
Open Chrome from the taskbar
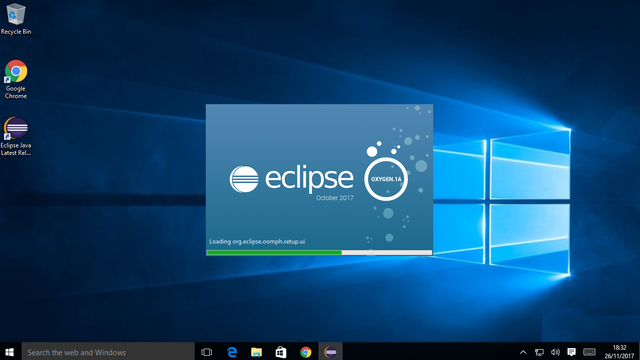point(305,352)
